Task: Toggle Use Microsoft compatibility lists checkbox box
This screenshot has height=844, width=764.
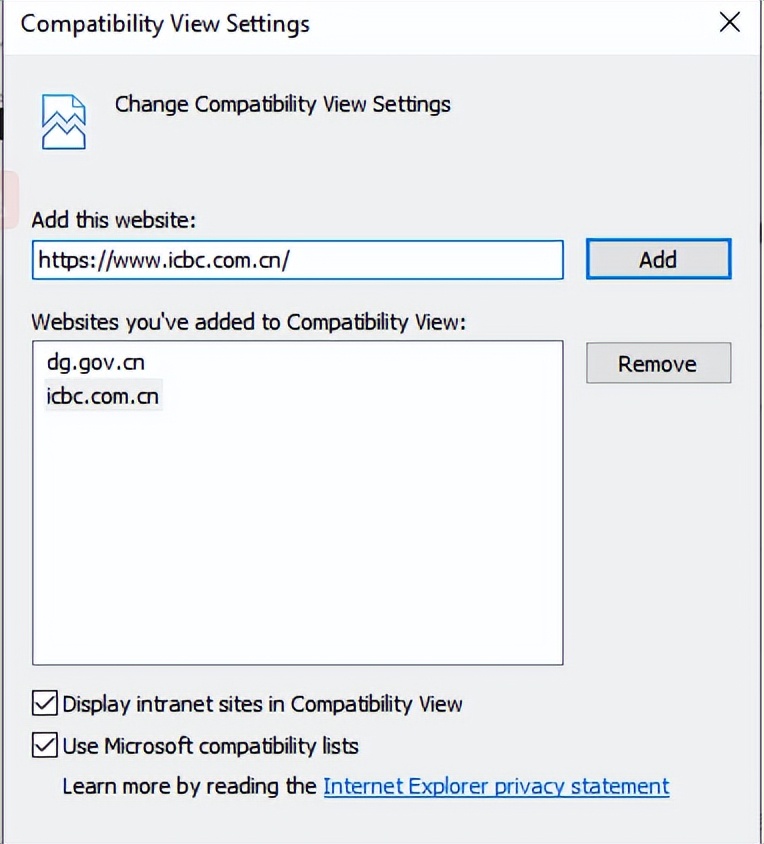Action: coord(45,745)
